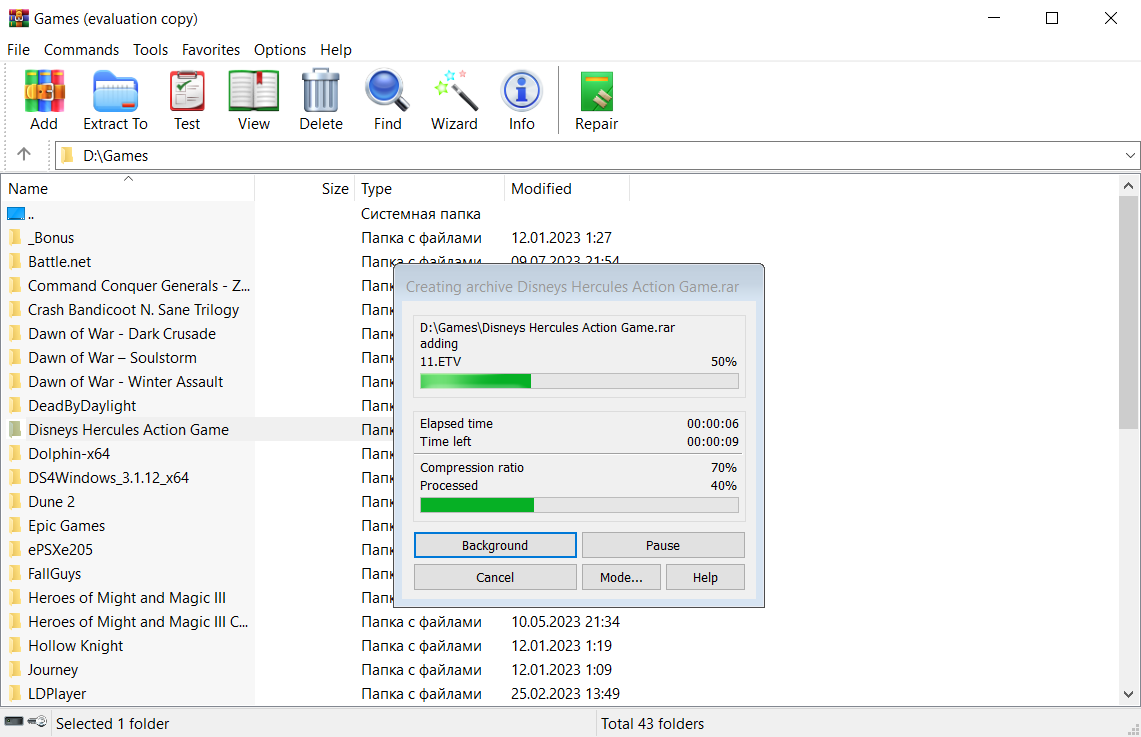Screen dimensions: 1141x737
Task: Go up one folder level arrow
Action: click(24, 154)
